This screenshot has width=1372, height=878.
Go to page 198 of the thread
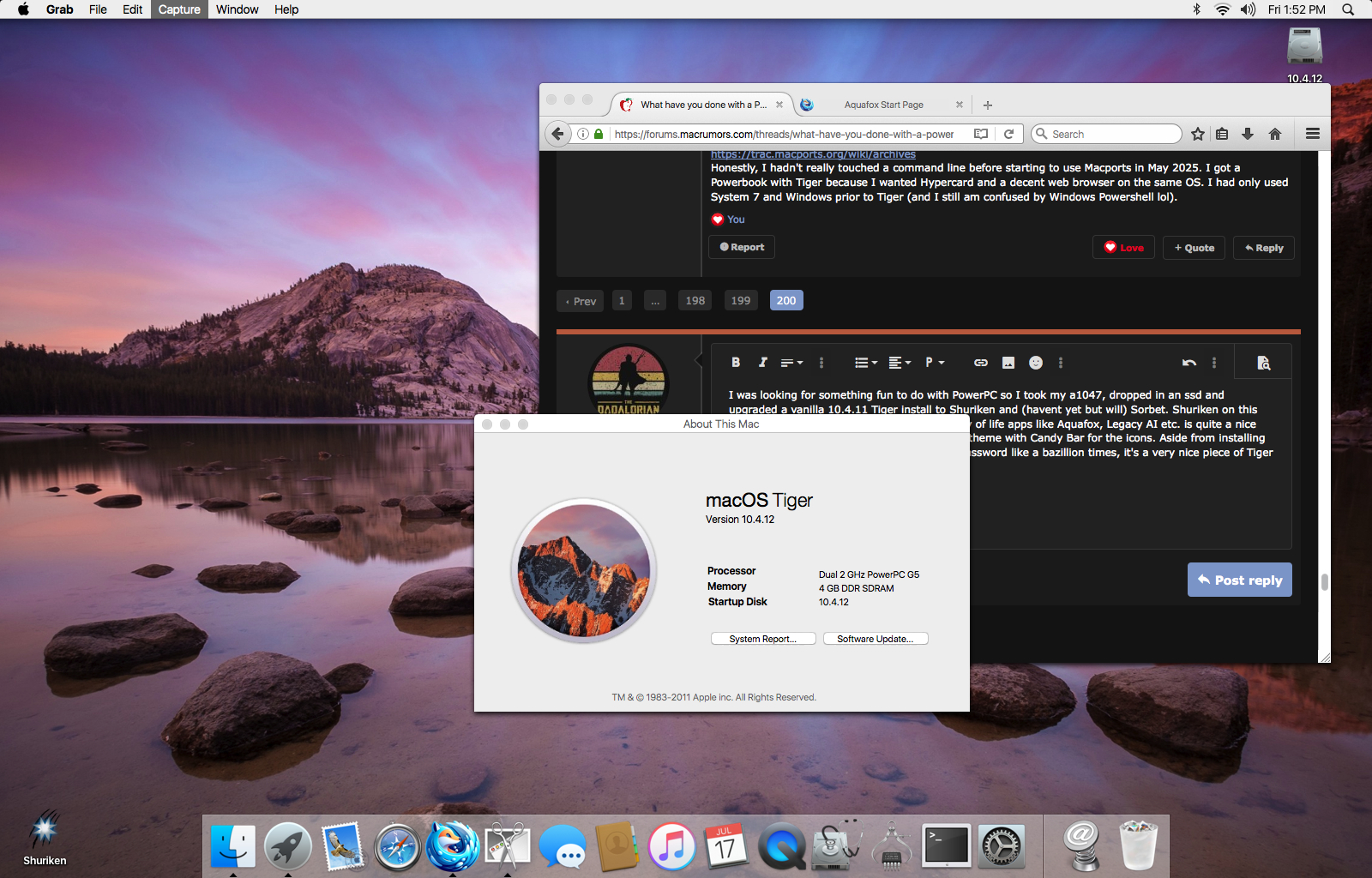pyautogui.click(x=695, y=301)
